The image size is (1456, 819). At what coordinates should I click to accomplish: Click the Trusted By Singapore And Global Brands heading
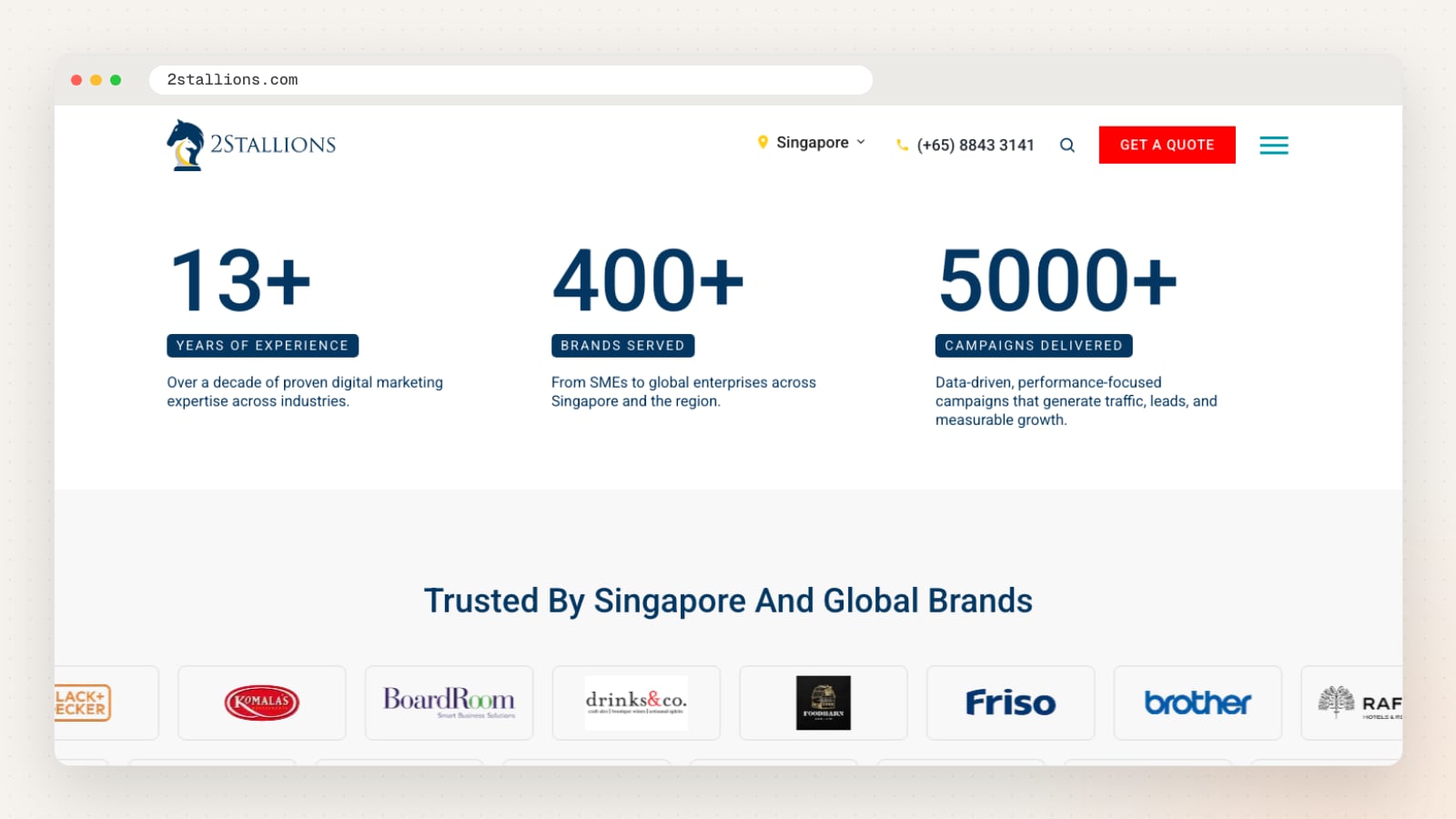pos(728,601)
